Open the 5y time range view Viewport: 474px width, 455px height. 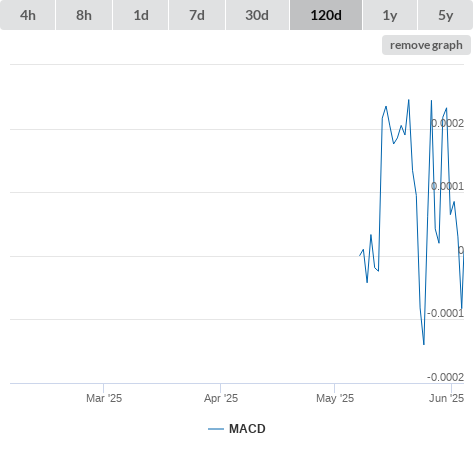(445, 15)
